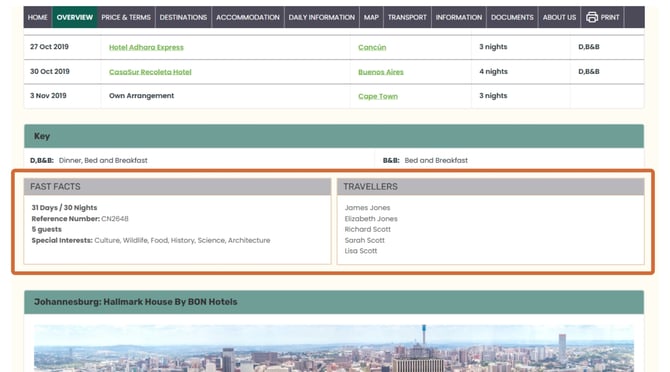670x372 pixels.
Task: Select the OVERVIEW tab
Action: (75, 17)
